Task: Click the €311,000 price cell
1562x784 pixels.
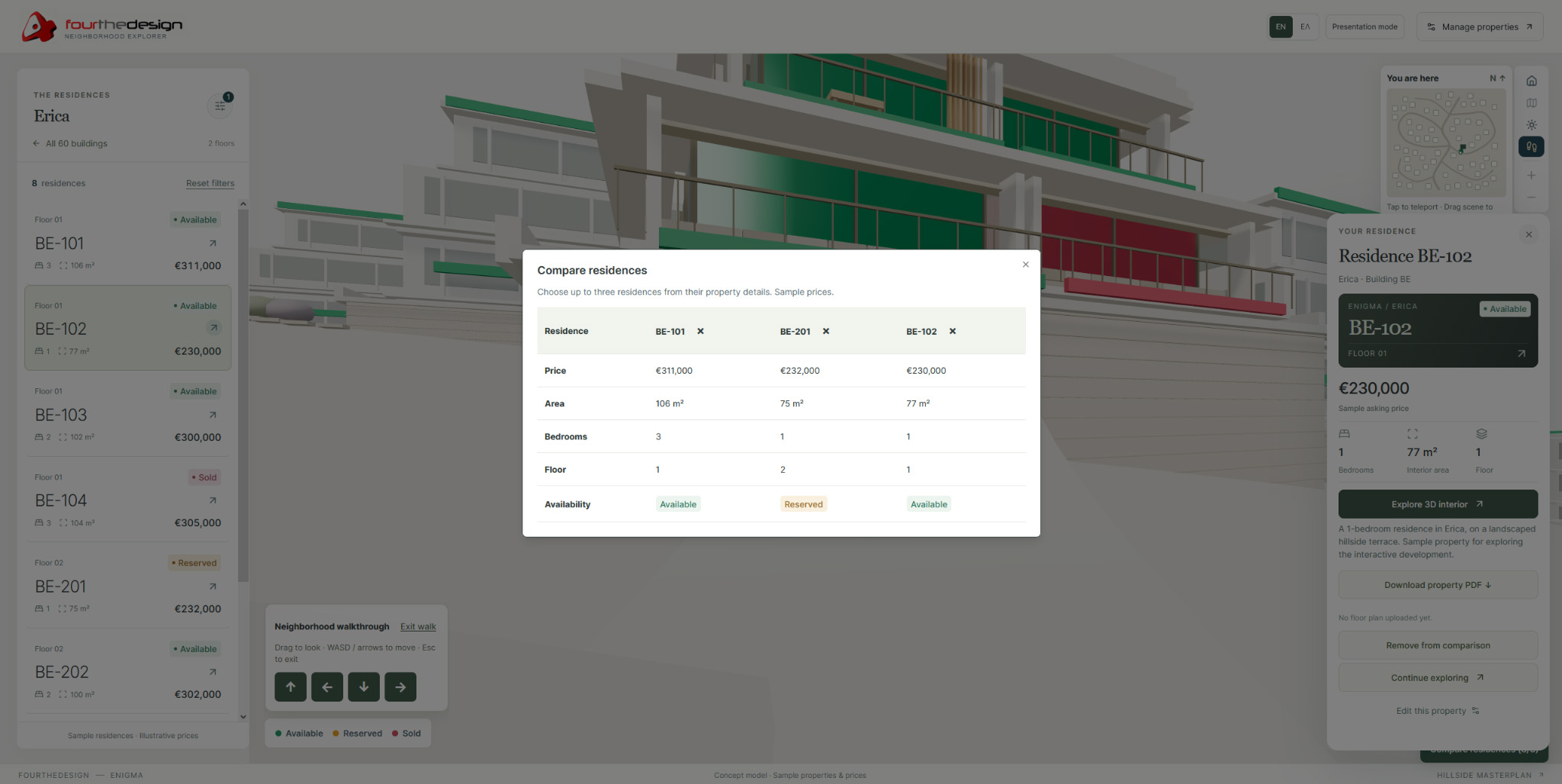Action: click(x=673, y=371)
